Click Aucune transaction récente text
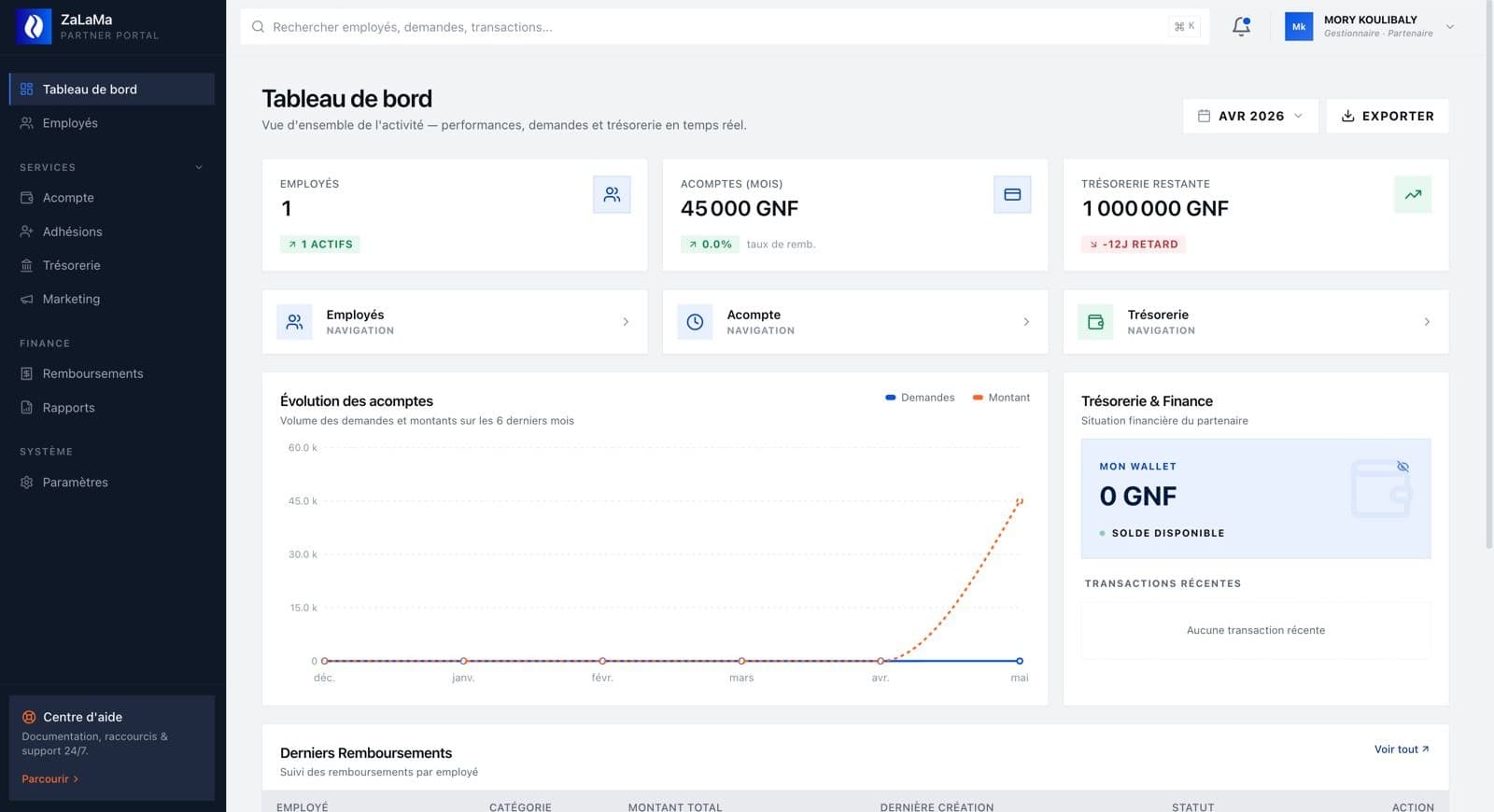Image resolution: width=1494 pixels, height=812 pixels. click(x=1256, y=630)
